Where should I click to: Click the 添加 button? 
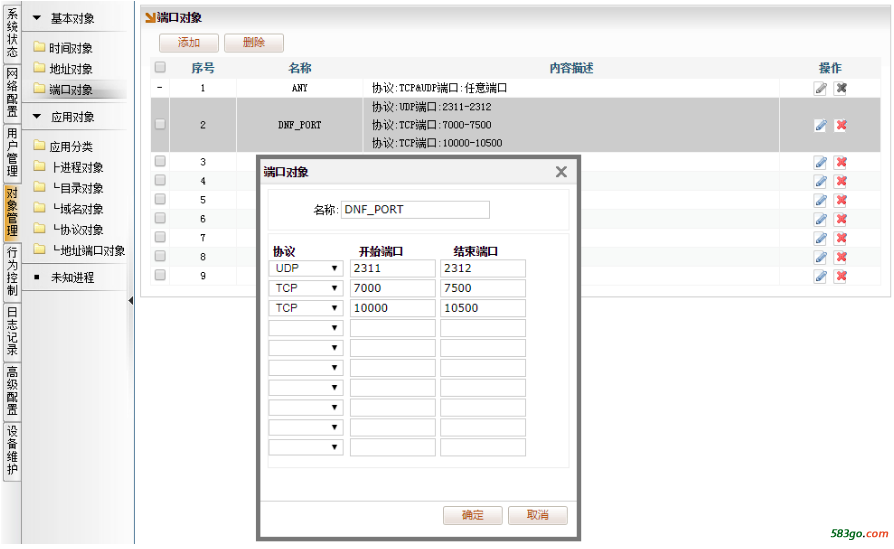[189, 43]
